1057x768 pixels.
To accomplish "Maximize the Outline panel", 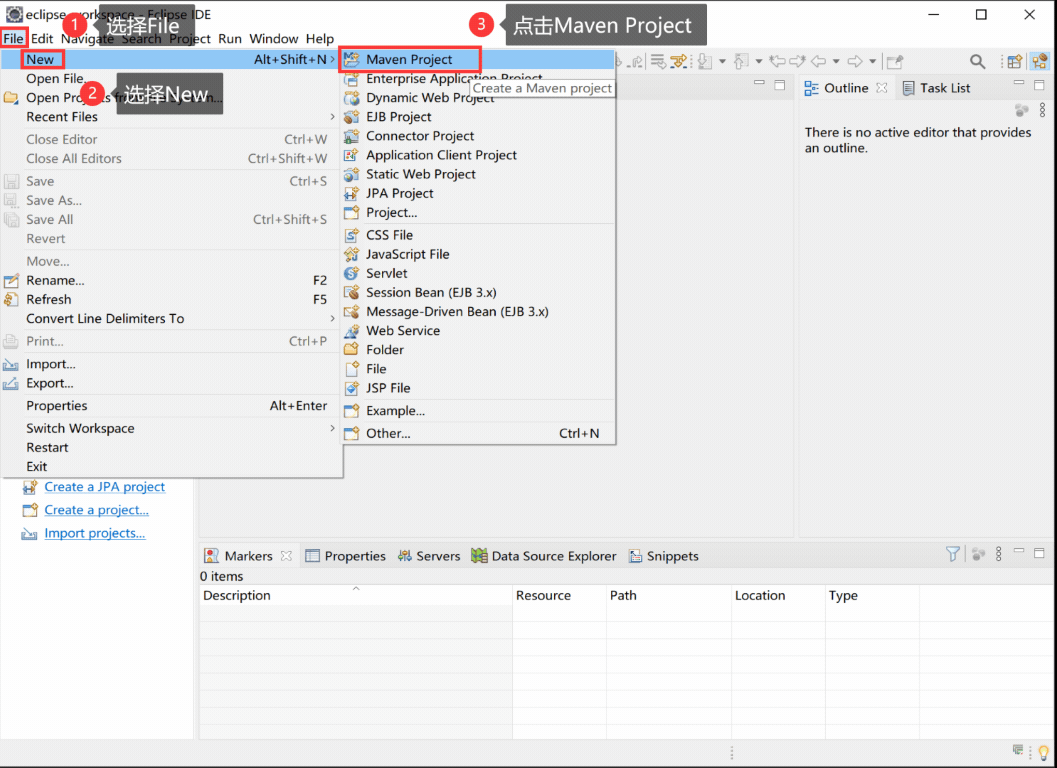I will 1039,85.
